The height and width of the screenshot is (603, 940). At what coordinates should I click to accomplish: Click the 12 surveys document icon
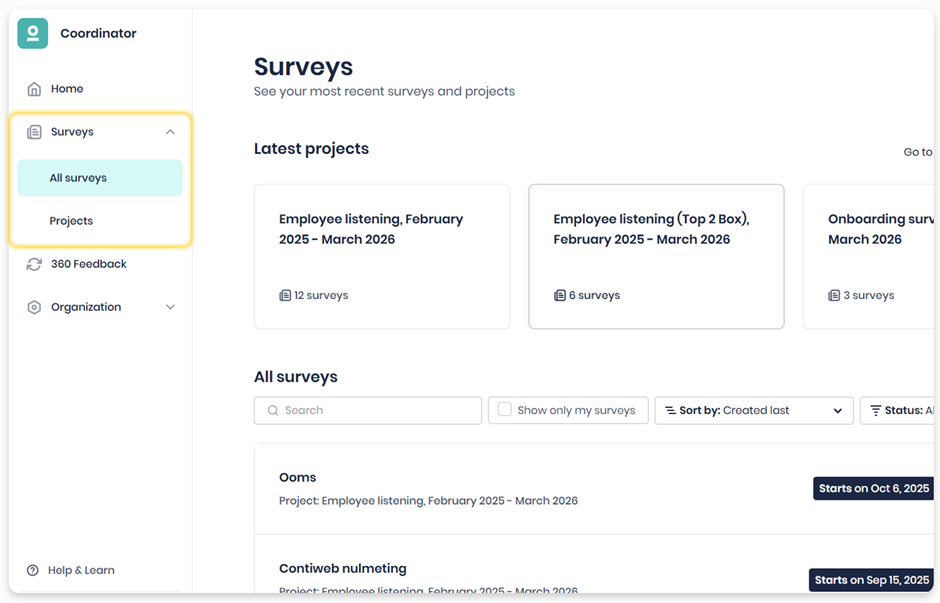point(285,296)
